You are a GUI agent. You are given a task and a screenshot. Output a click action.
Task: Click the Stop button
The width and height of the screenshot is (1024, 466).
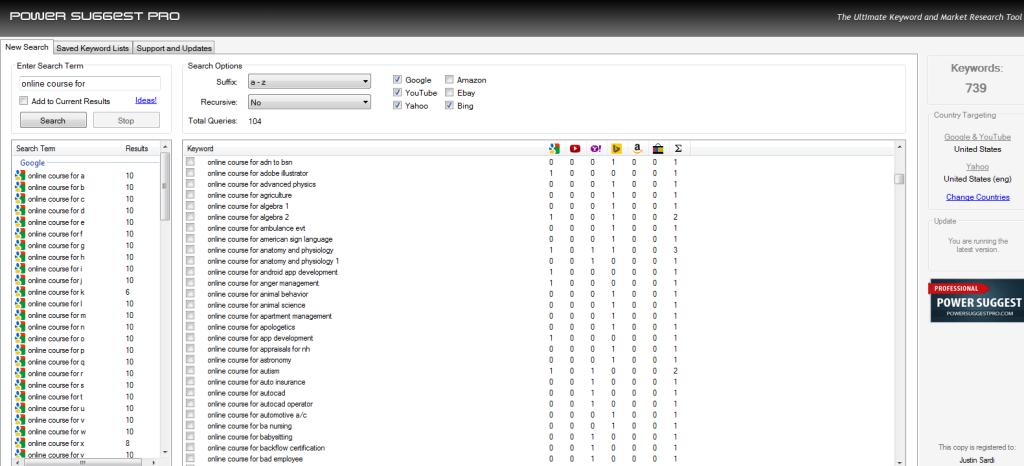126,120
